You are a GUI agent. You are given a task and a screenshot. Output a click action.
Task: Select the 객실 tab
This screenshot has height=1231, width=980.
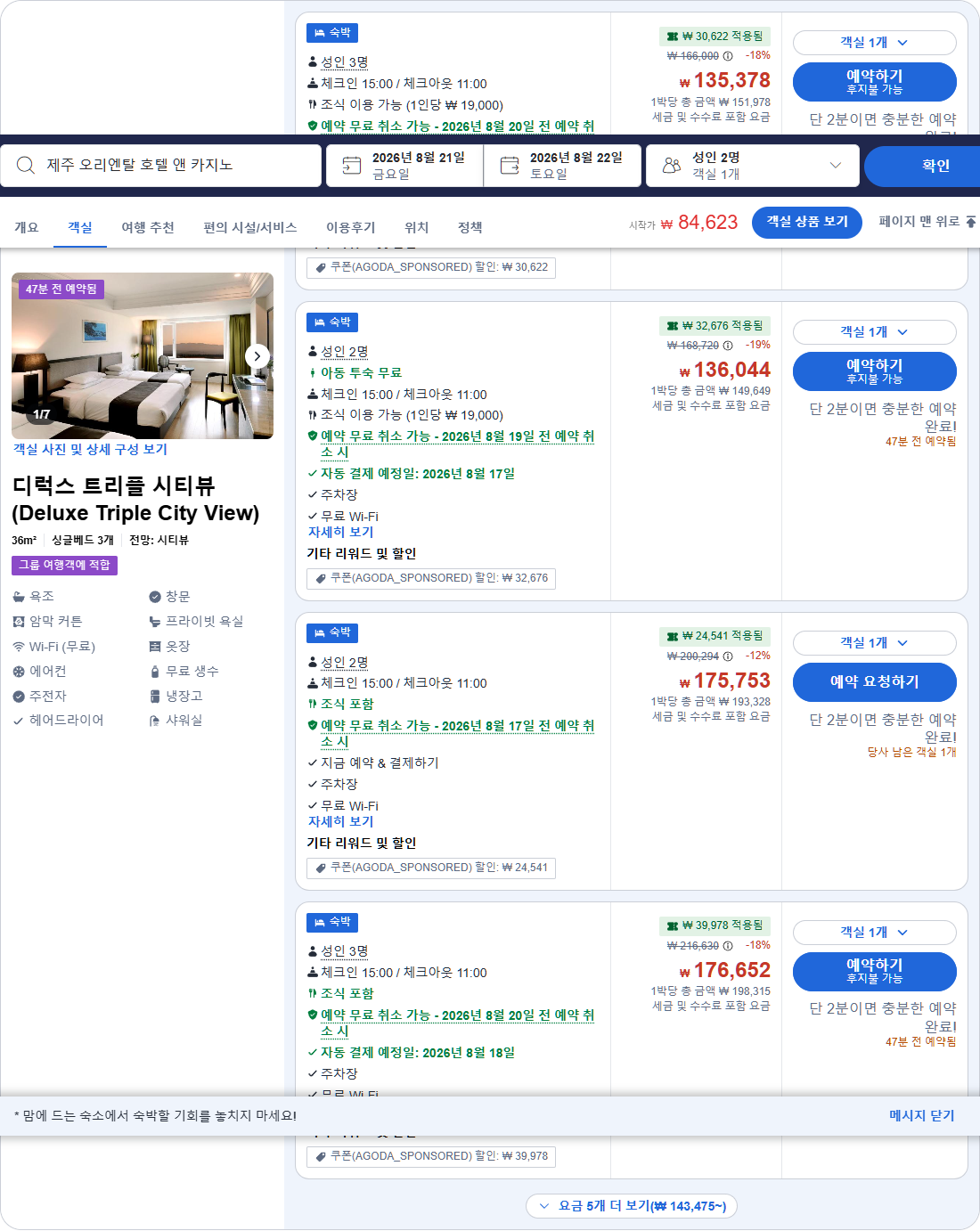(x=80, y=228)
